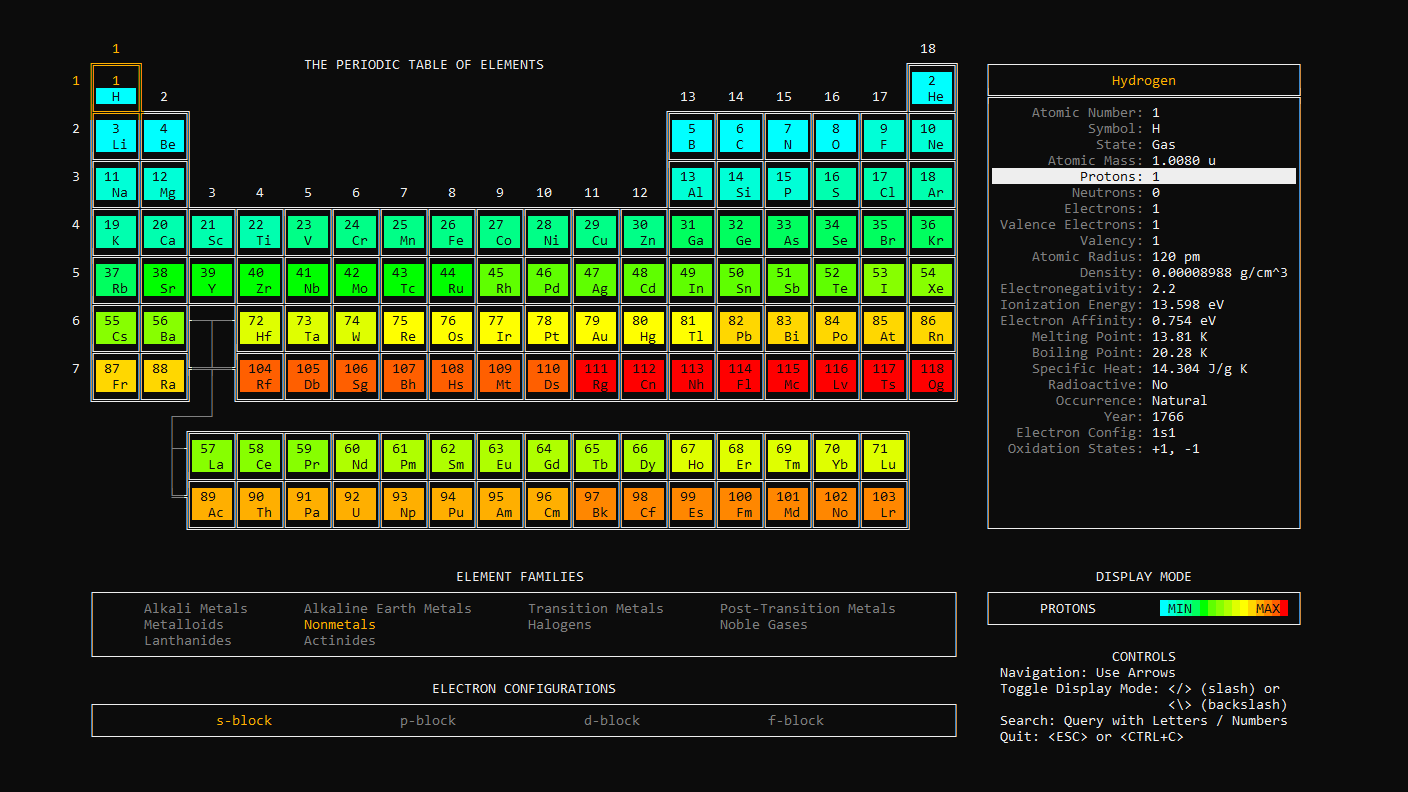Viewport: 1408px width, 792px height.
Task: Select the Lanthanum tile starting the lanthanides
Action: (x=212, y=455)
